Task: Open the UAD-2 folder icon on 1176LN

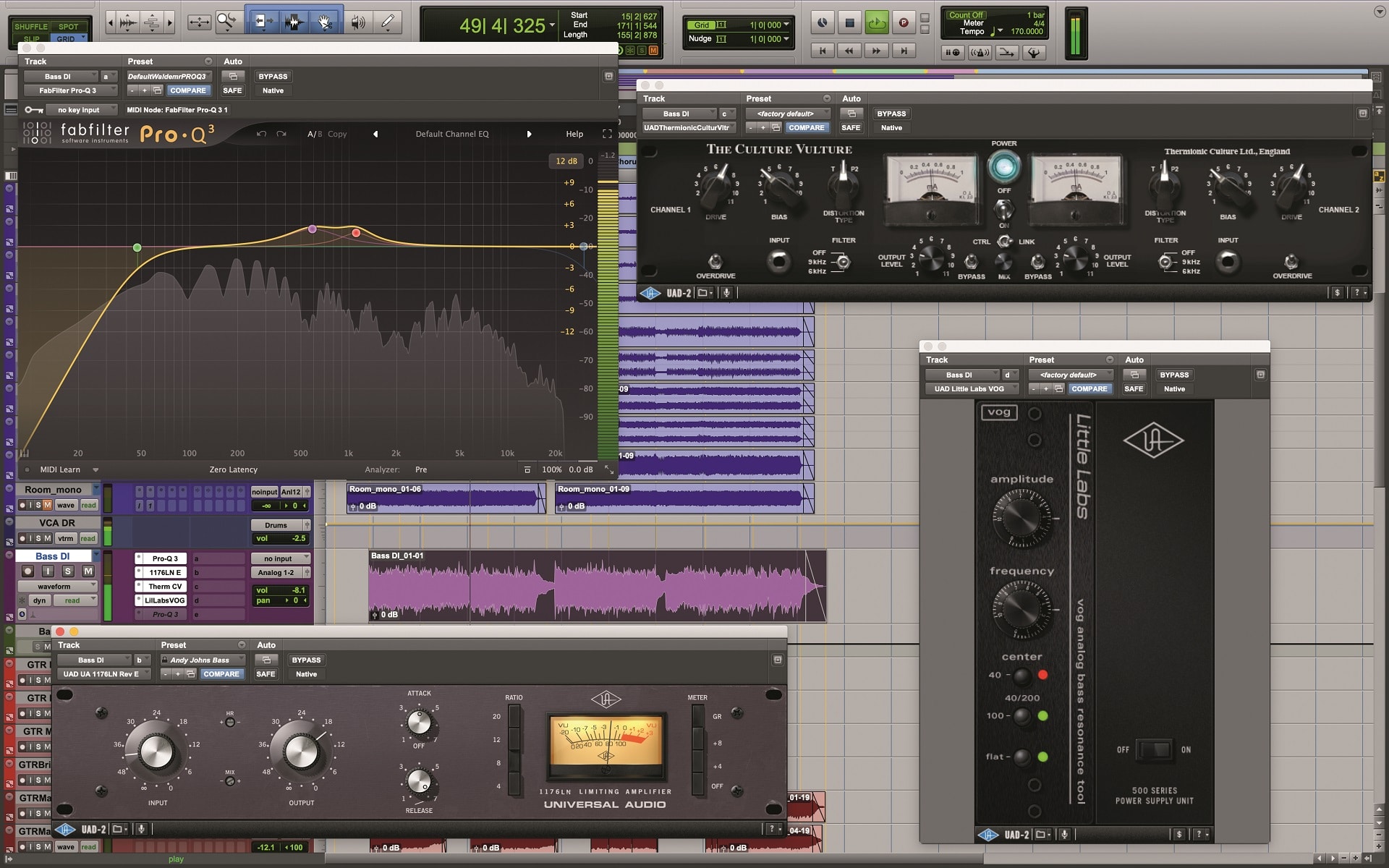Action: pyautogui.click(x=119, y=829)
